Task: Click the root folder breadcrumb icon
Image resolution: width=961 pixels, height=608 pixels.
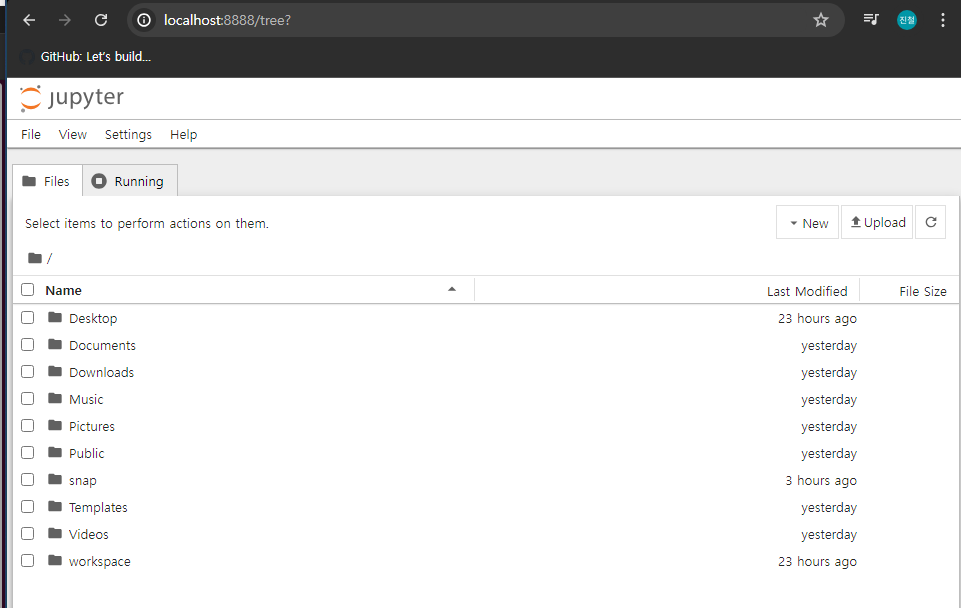Action: click(35, 258)
